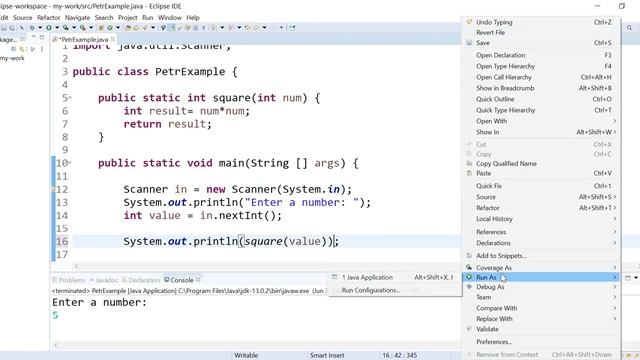This screenshot has width=640, height=360.
Task: Select Quick Fix in context menu
Action: pyautogui.click(x=542, y=186)
